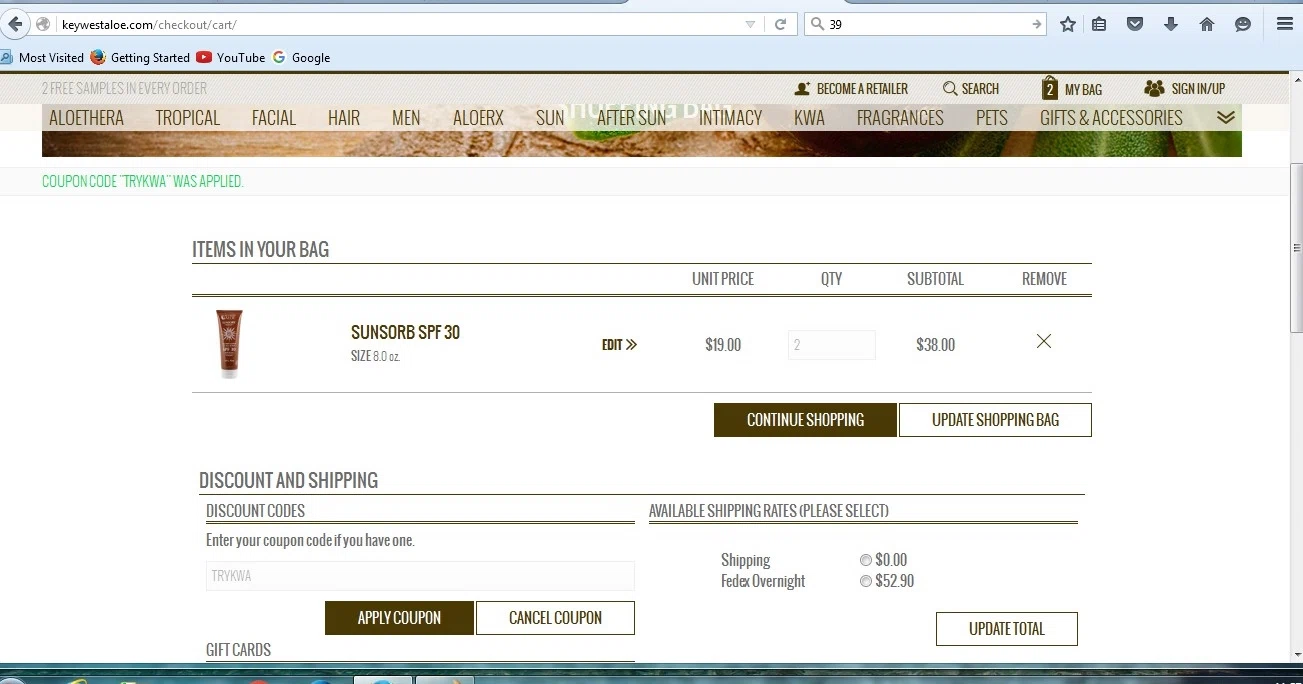Screen dimensions: 1303x684
Task: Click the Continue Shopping button
Action: (x=805, y=420)
